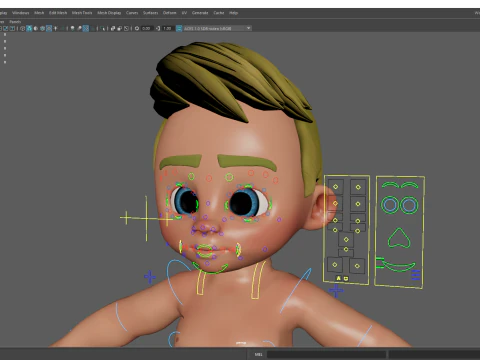This screenshot has height=360, width=480.
Task: Select the blue plus control near character's shoulder
Action: (x=150, y=277)
